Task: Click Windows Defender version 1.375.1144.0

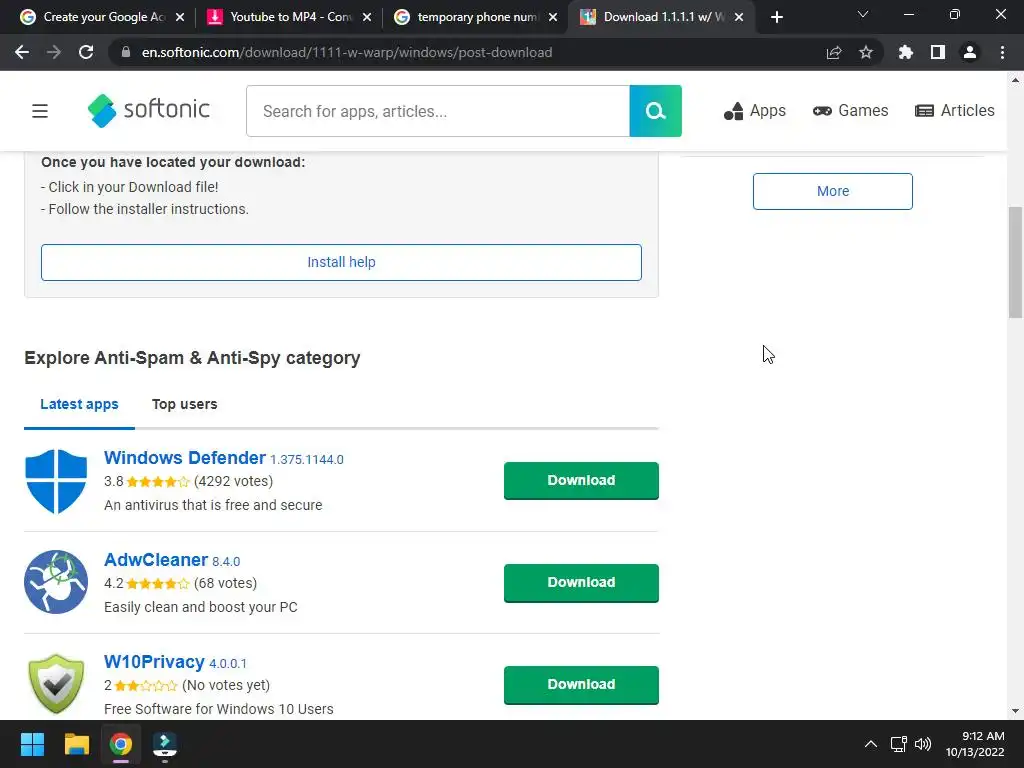Action: (x=307, y=460)
